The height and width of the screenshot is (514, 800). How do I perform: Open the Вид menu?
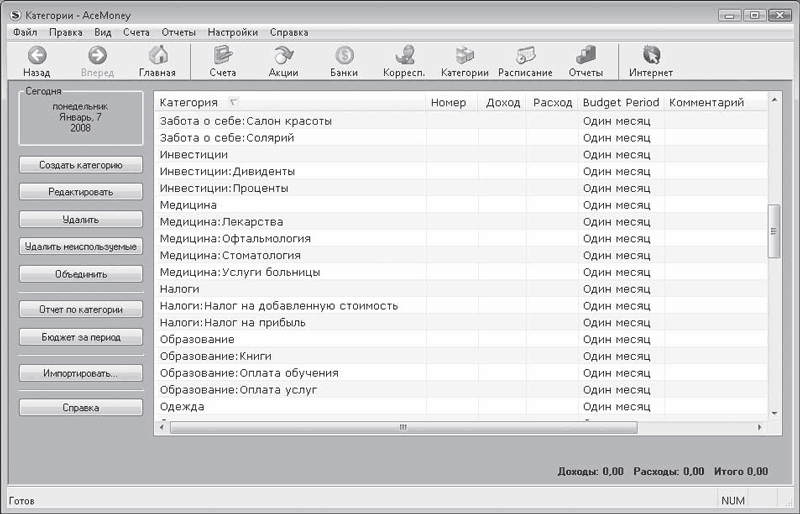click(x=103, y=33)
